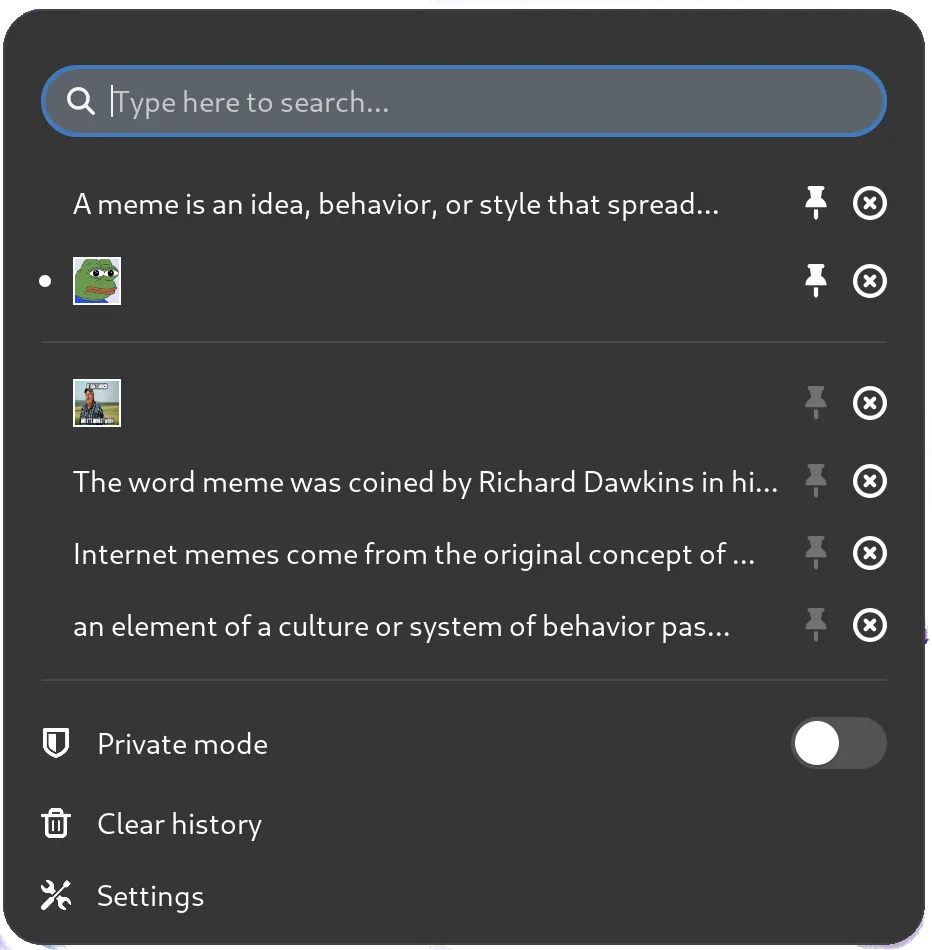Remove the Pepe frog image from history
The image size is (932, 950).
coord(869,282)
